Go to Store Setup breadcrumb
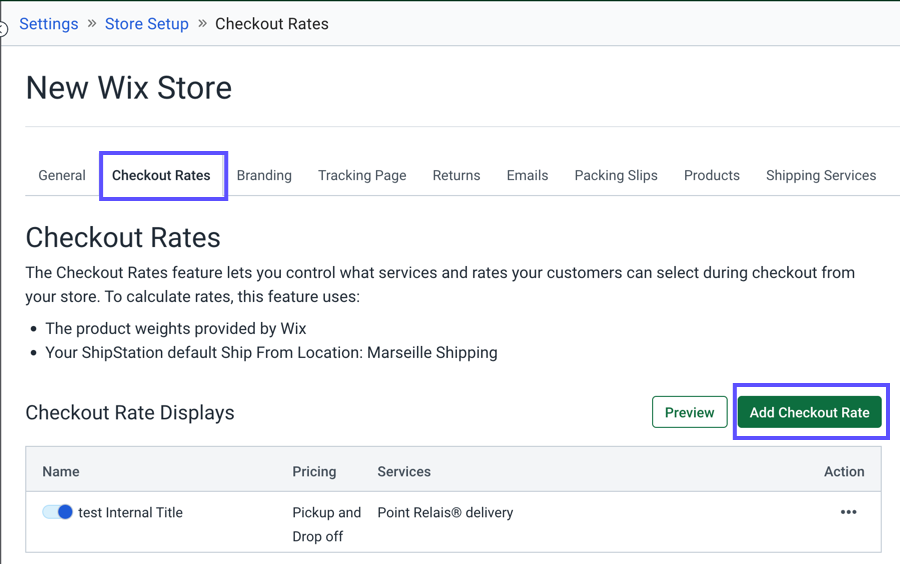 tap(146, 24)
